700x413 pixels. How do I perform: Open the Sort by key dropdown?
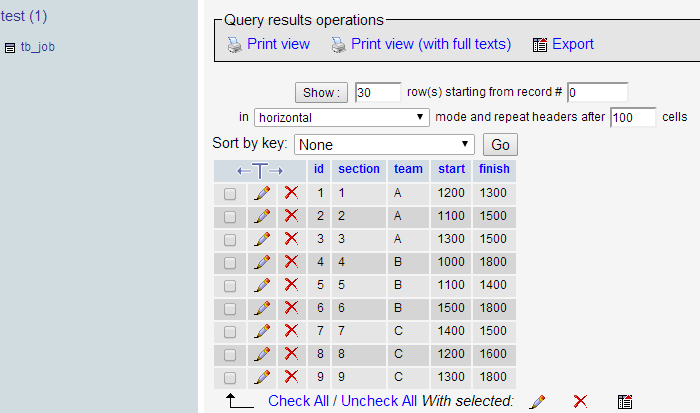[384, 144]
